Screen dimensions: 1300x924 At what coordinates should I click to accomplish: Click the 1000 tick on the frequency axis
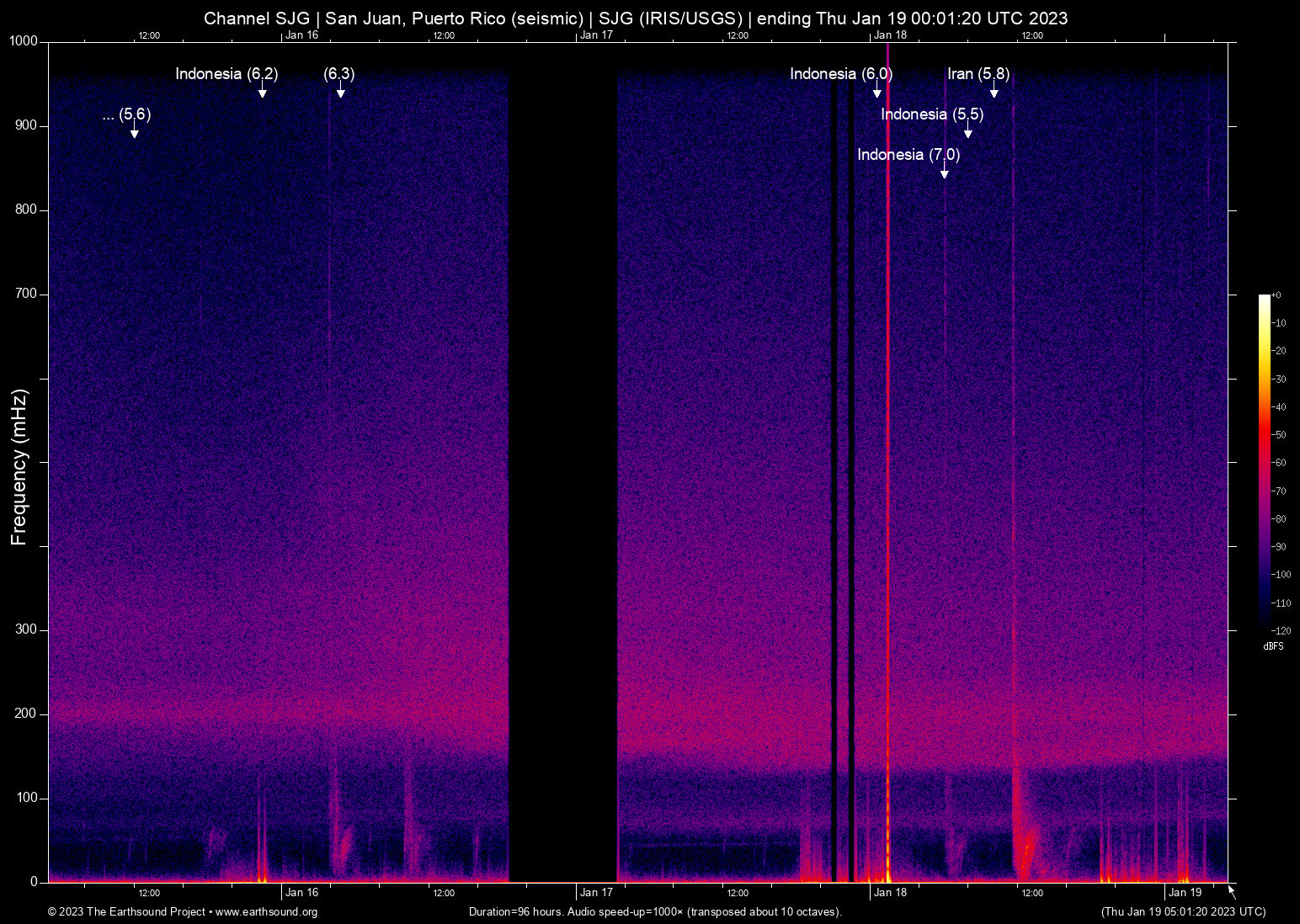[x=22, y=41]
